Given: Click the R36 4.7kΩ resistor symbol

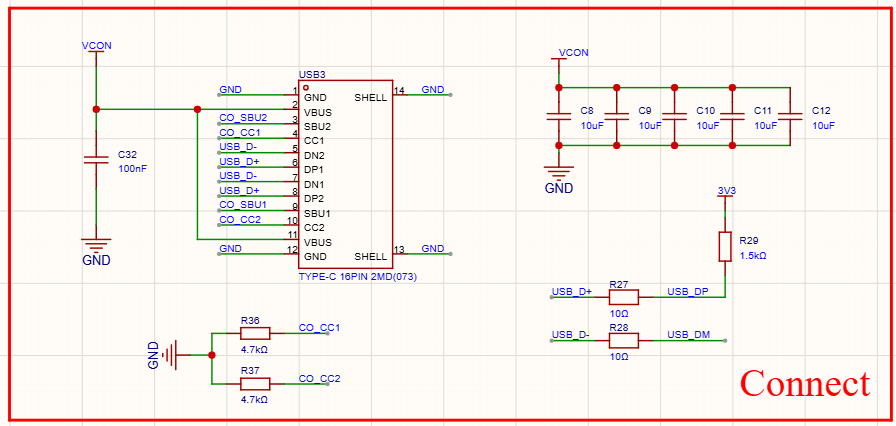Looking at the screenshot, I should pyautogui.click(x=255, y=335).
